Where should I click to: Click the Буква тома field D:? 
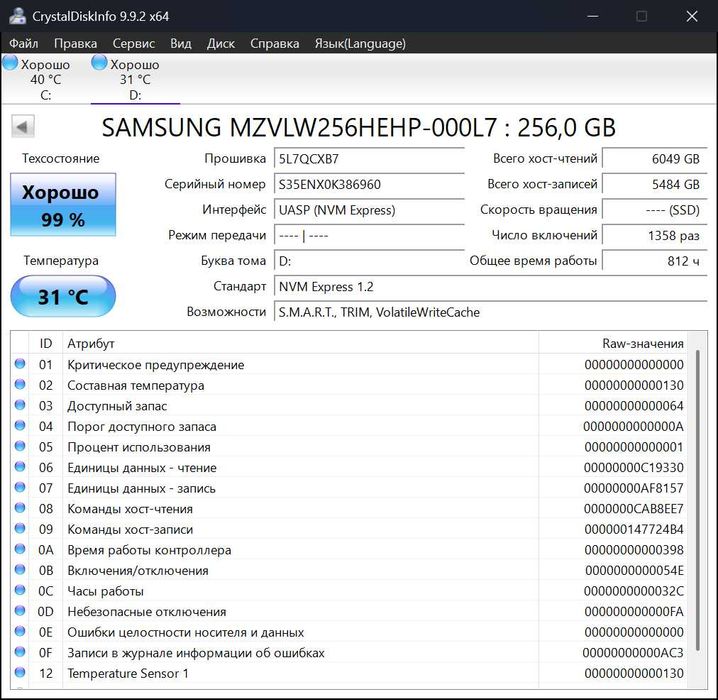(369, 261)
